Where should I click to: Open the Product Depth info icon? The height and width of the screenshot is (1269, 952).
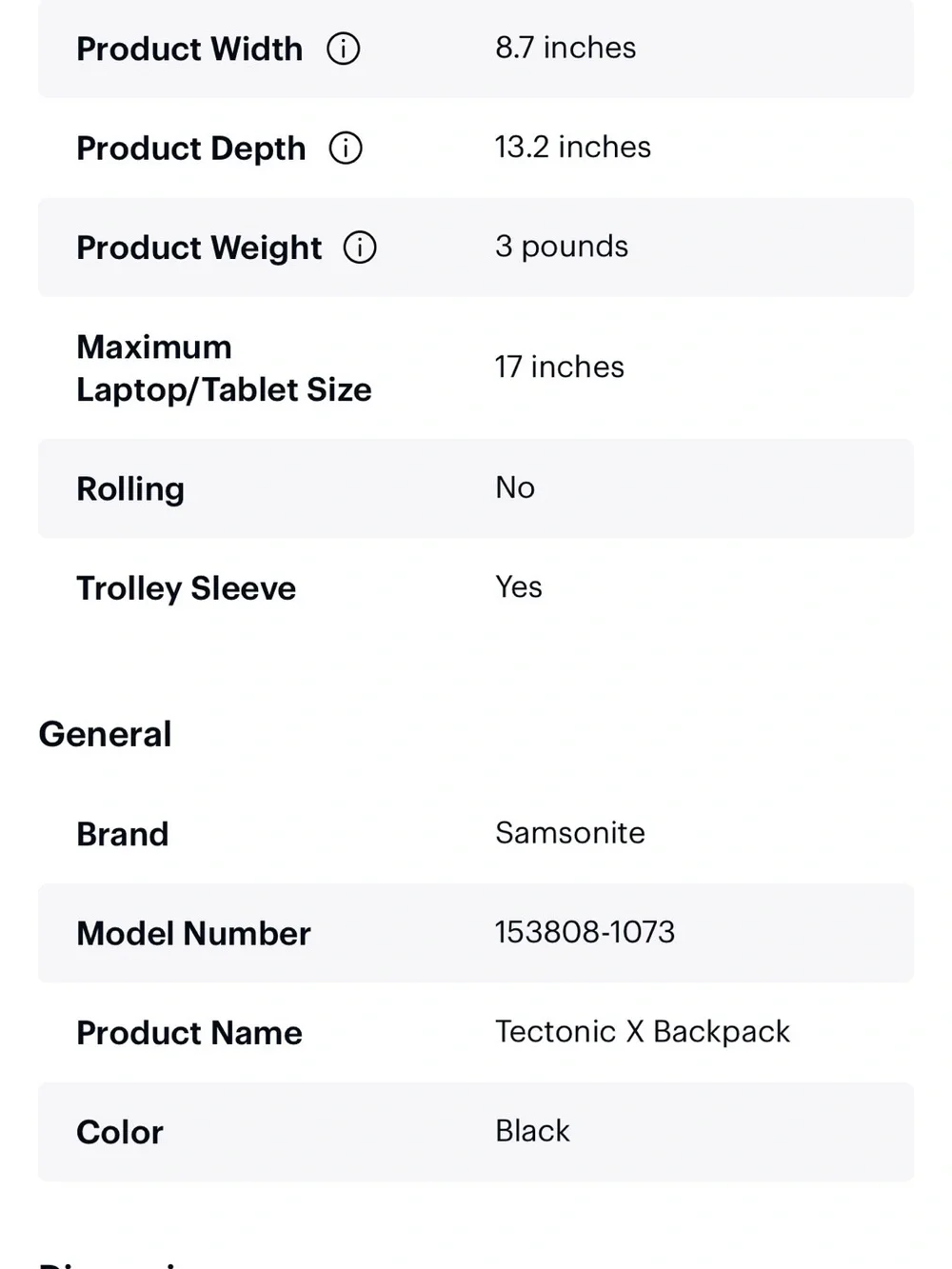346,148
